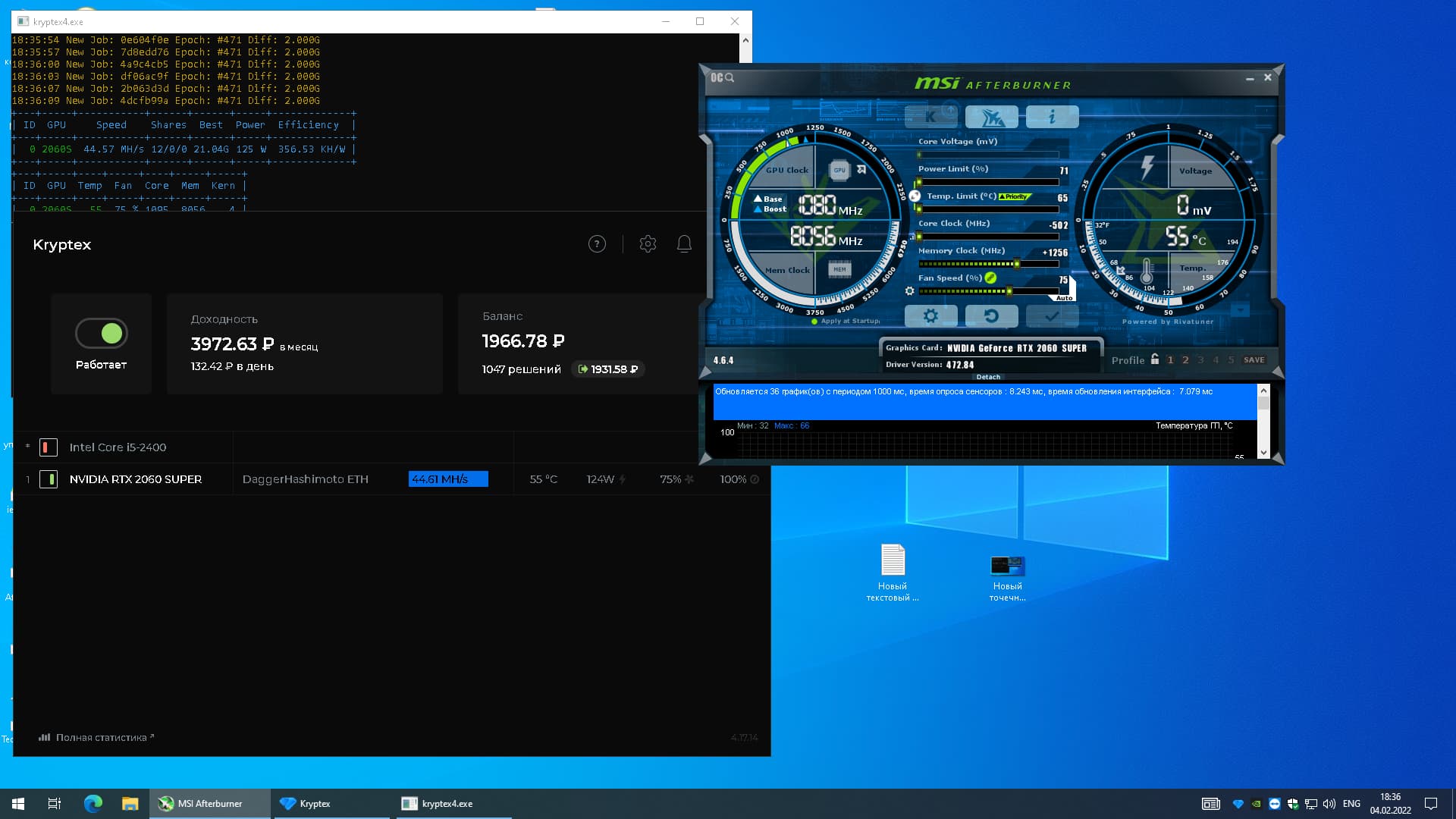Apply Afterburner settings with checkmark button
Image resolution: width=1456 pixels, height=819 pixels.
tap(1052, 315)
